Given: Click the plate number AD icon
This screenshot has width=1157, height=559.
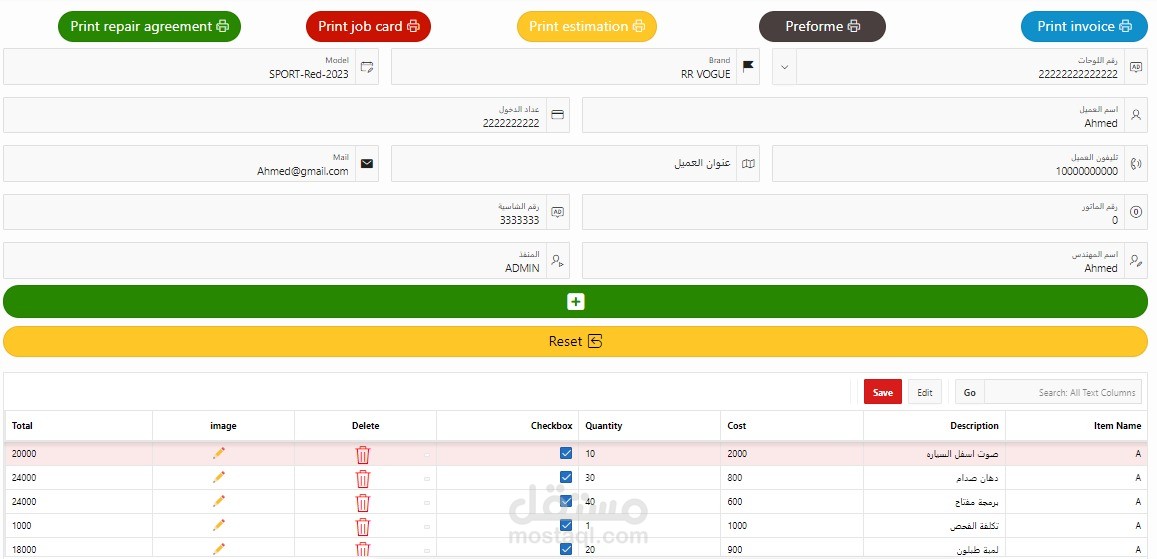Looking at the screenshot, I should coord(1136,67).
